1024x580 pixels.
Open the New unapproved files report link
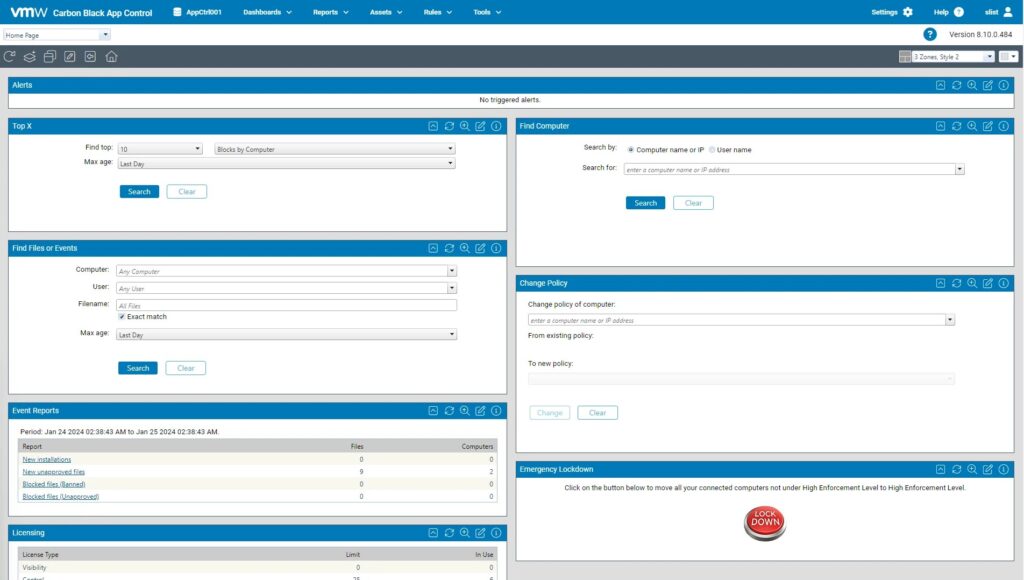click(x=54, y=472)
